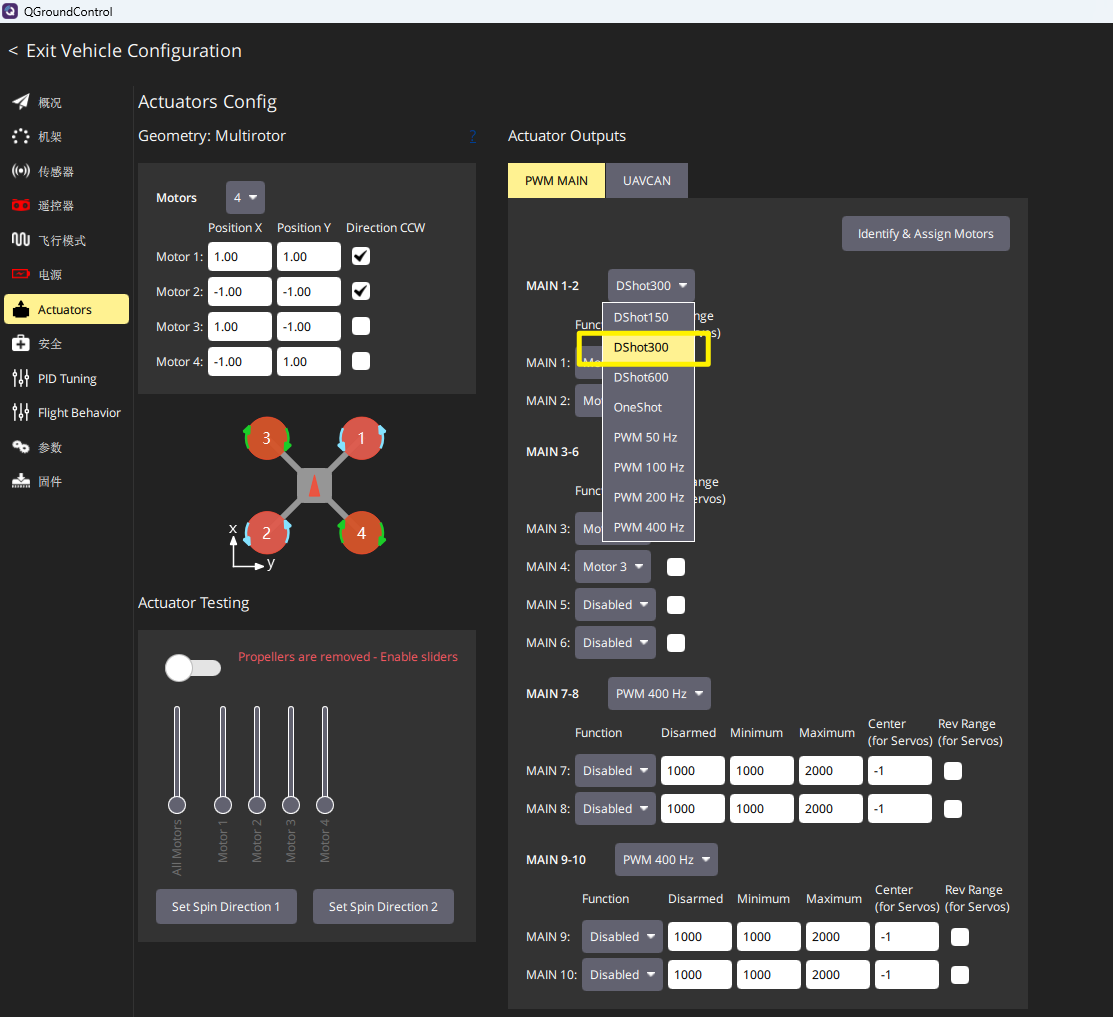
Task: Select DShot300 from the protocol list
Action: [x=648, y=347]
